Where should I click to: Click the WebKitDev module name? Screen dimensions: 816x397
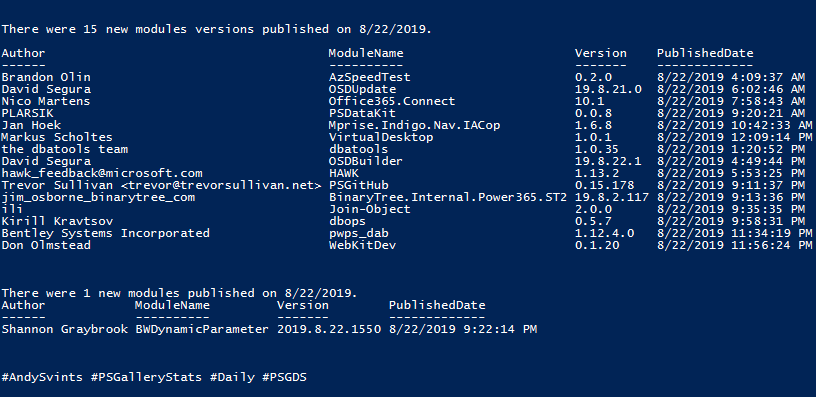tap(362, 245)
